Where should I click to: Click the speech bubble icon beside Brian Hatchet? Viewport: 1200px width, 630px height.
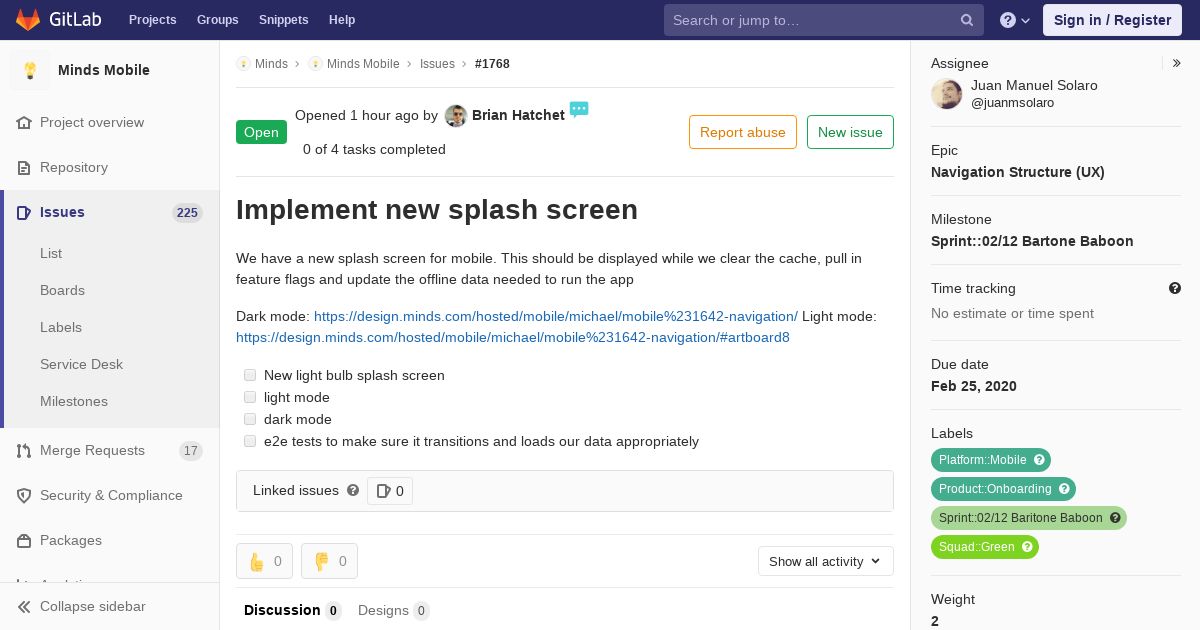coord(578,109)
